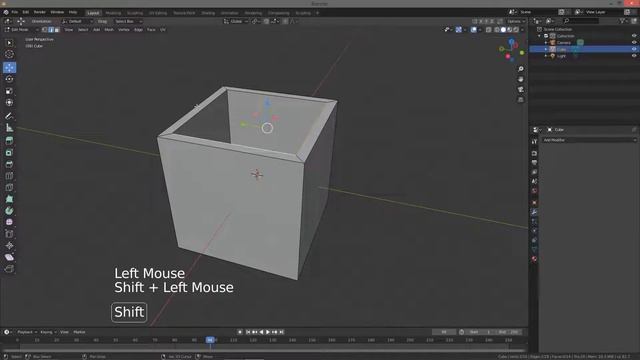Open the Playback dropdown in timeline
Screen dimensions: 640x360
[x=27, y=332]
